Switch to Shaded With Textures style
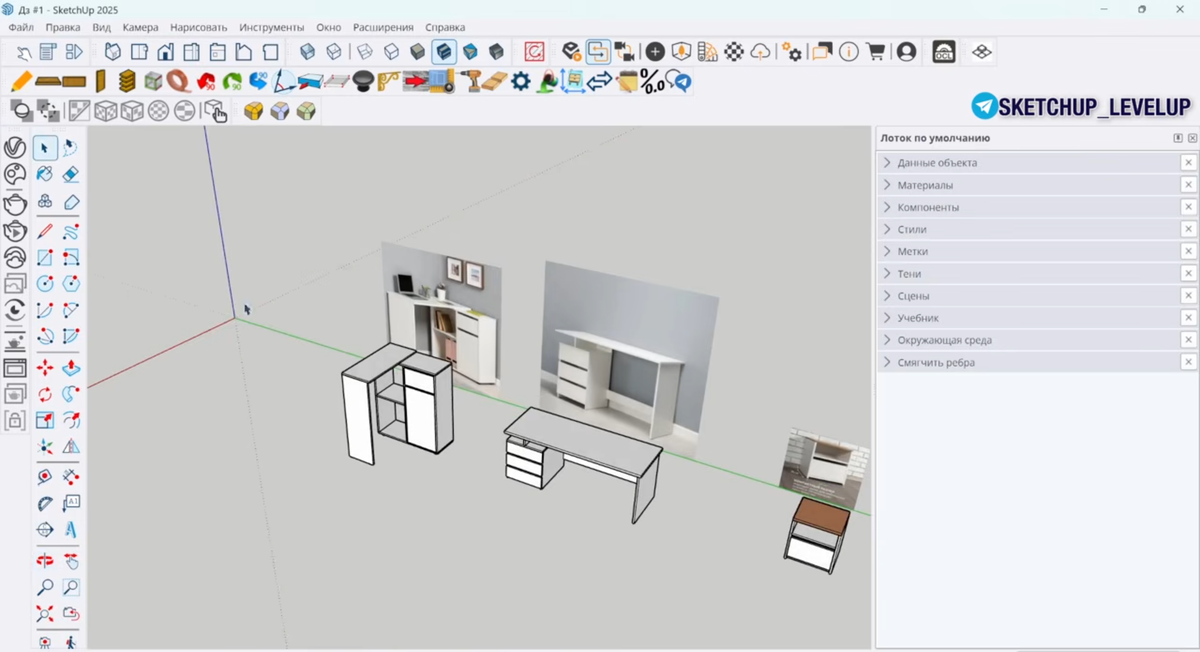 click(444, 52)
